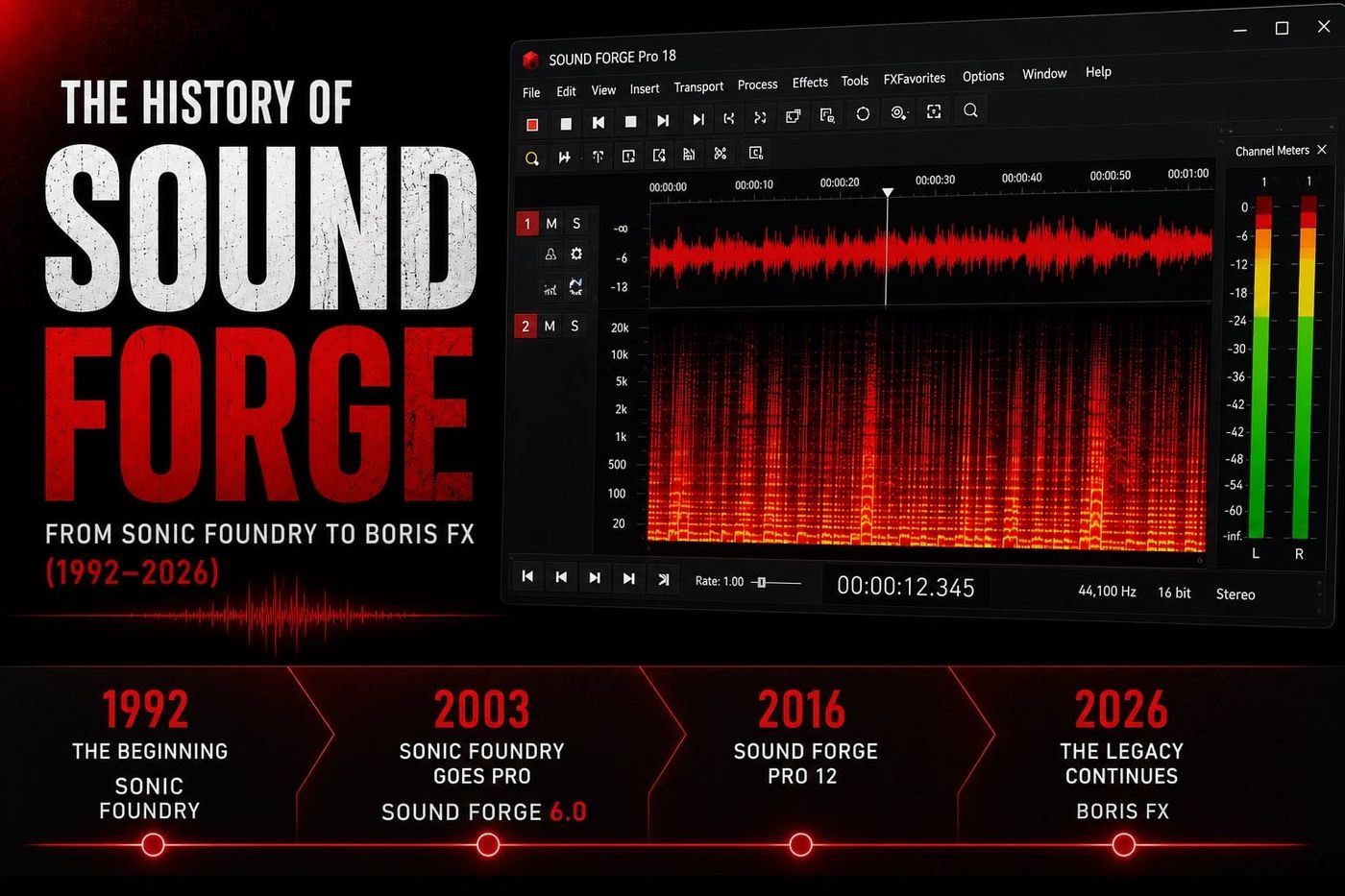Screen dimensions: 1345x896
Task: Click the spectrogram view in track 2
Action: 926,432
